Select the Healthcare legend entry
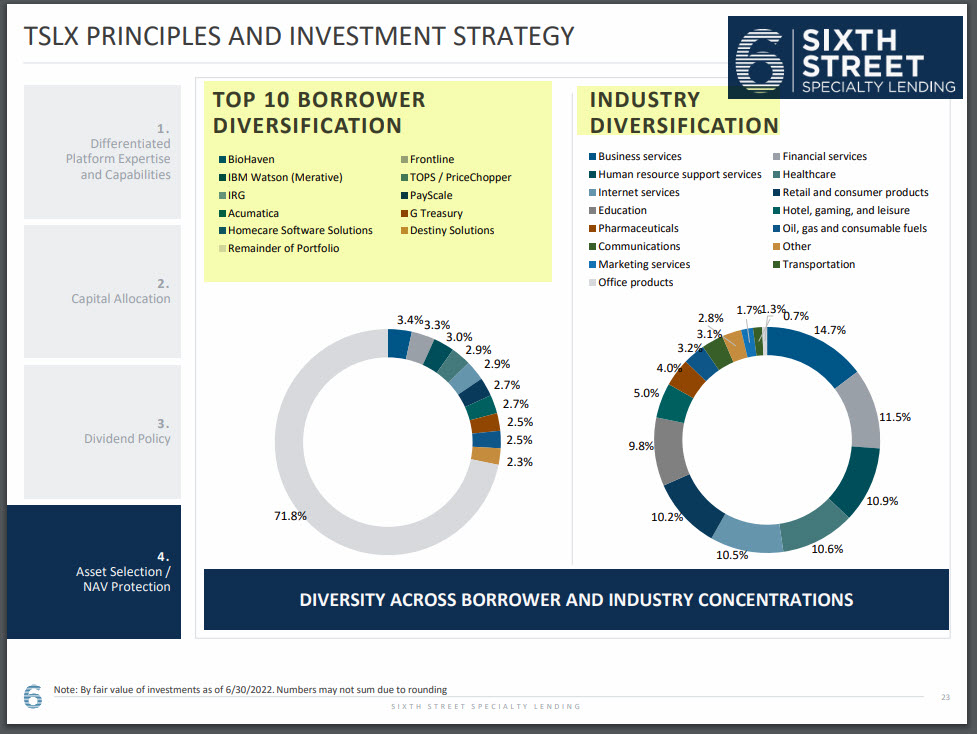Viewport: 977px width, 734px height. pyautogui.click(x=808, y=175)
